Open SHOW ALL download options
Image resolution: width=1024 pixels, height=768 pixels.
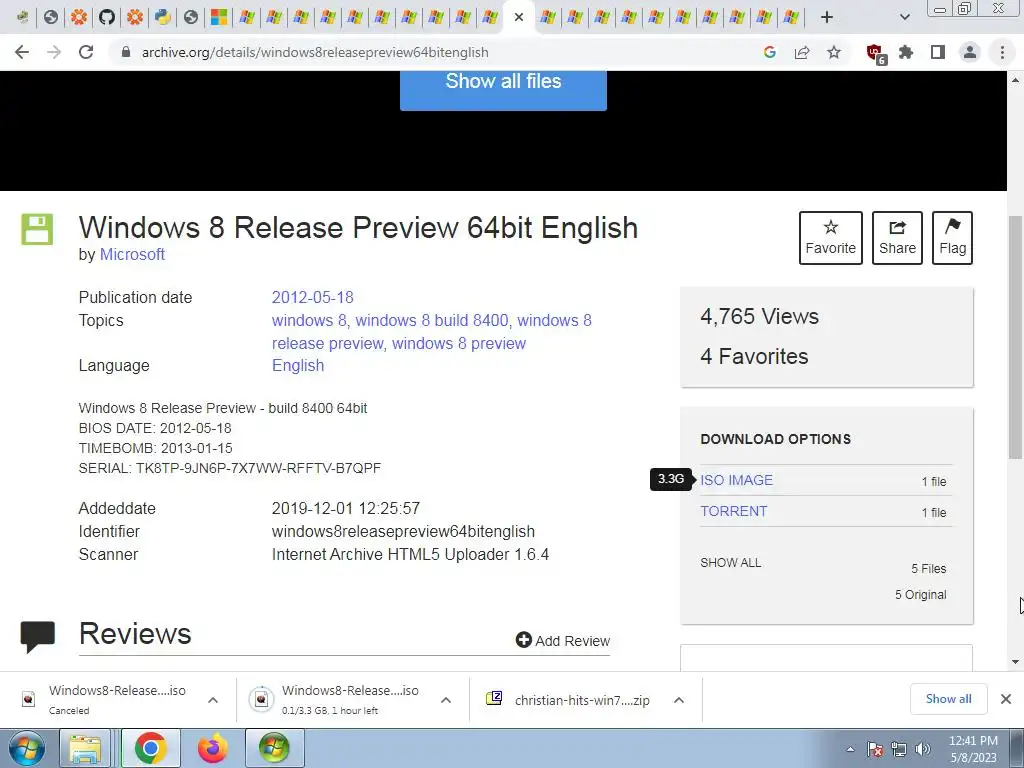pos(730,563)
